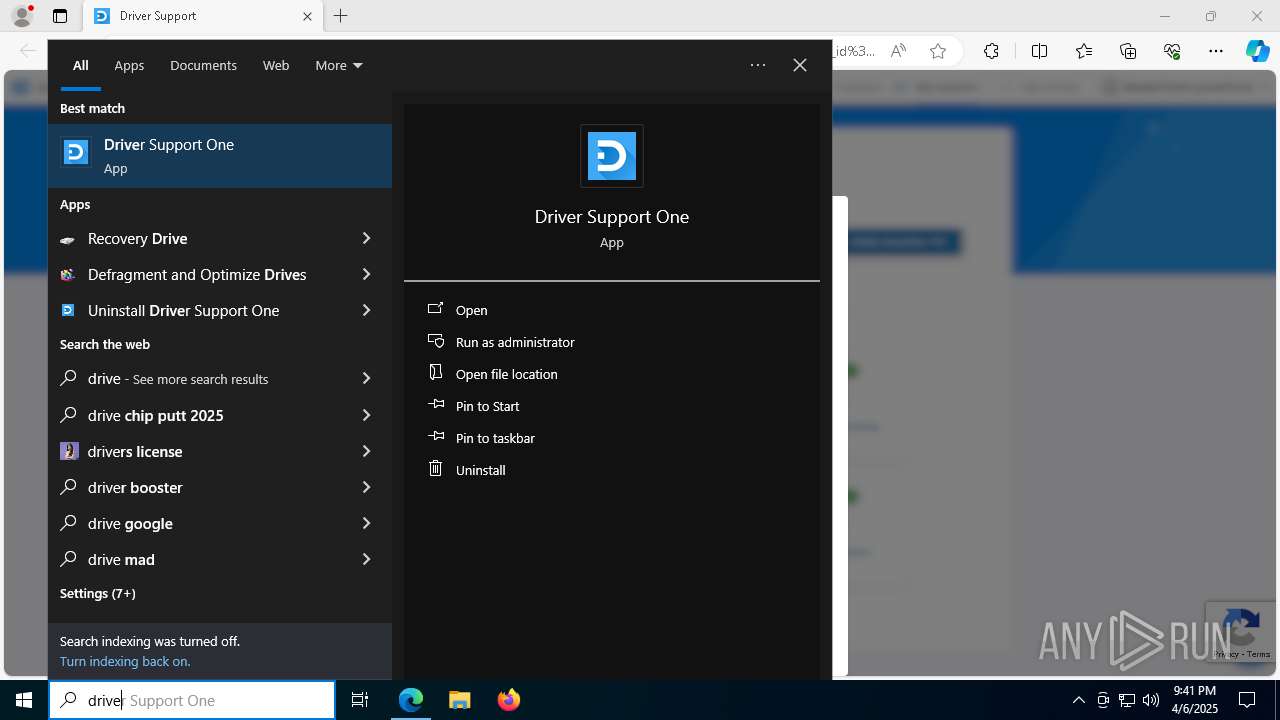
Task: Open Driver Support One best match result
Action: pos(220,156)
